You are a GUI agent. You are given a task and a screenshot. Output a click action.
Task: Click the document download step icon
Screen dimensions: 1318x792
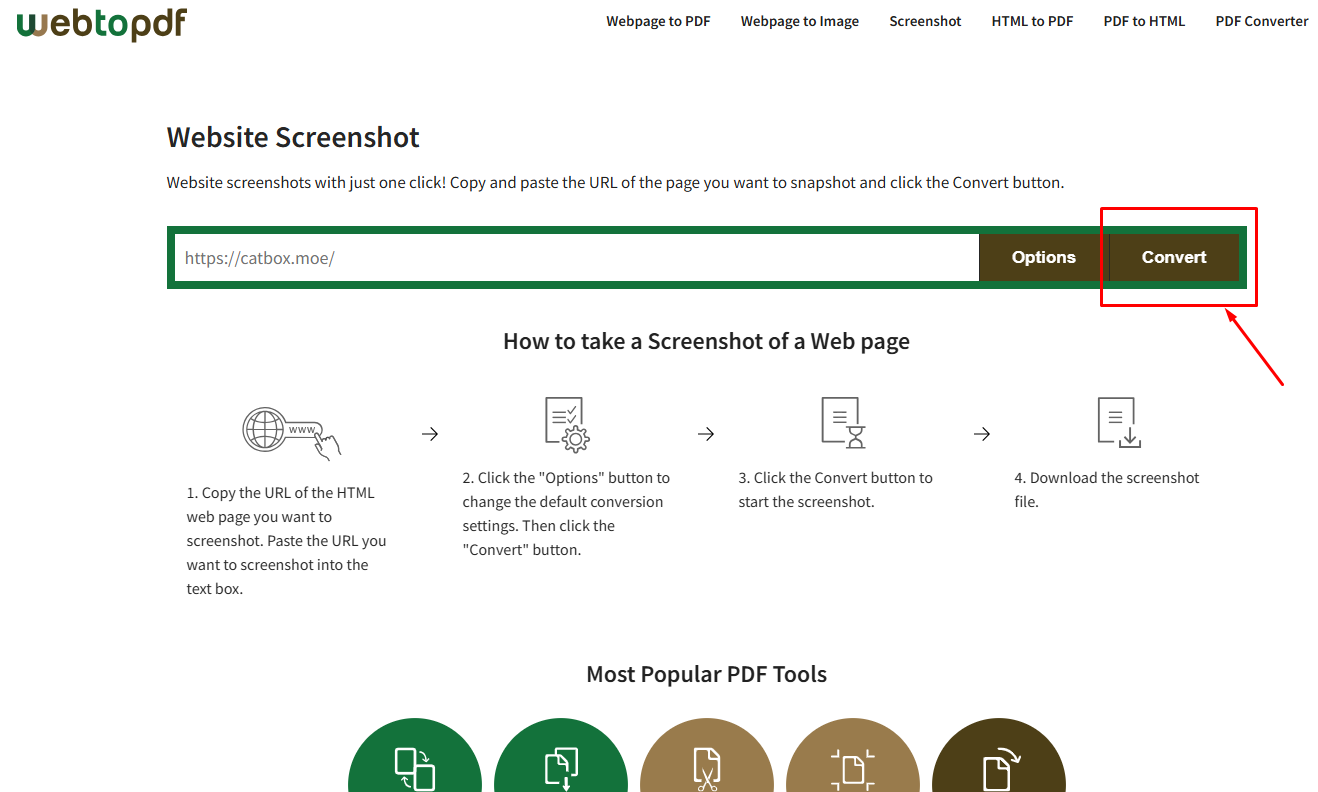[x=1119, y=422]
